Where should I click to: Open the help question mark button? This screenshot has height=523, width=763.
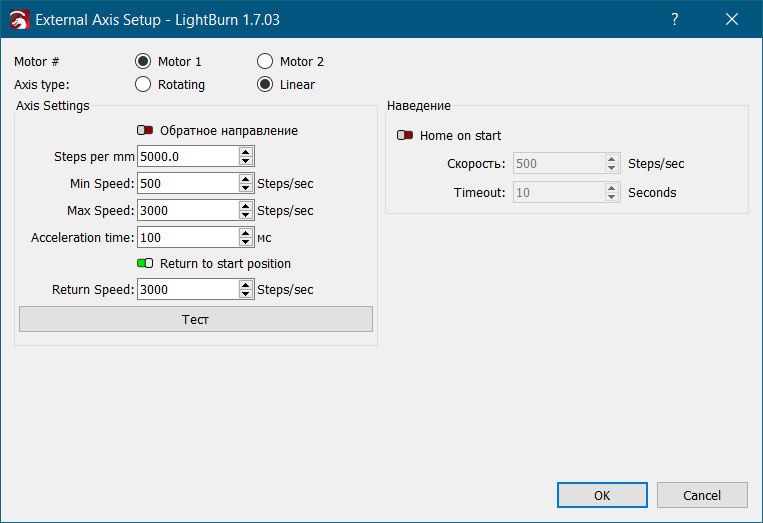(674, 19)
